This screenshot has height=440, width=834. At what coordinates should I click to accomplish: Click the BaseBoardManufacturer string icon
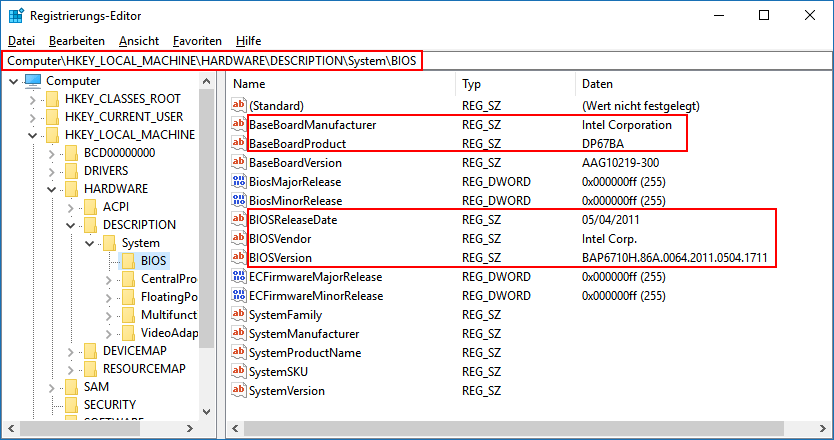(x=238, y=125)
